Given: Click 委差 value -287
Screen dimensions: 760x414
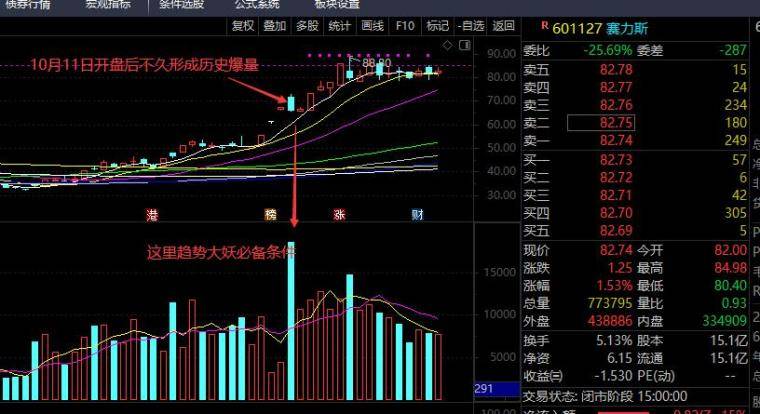Looking at the screenshot, I should point(732,50).
